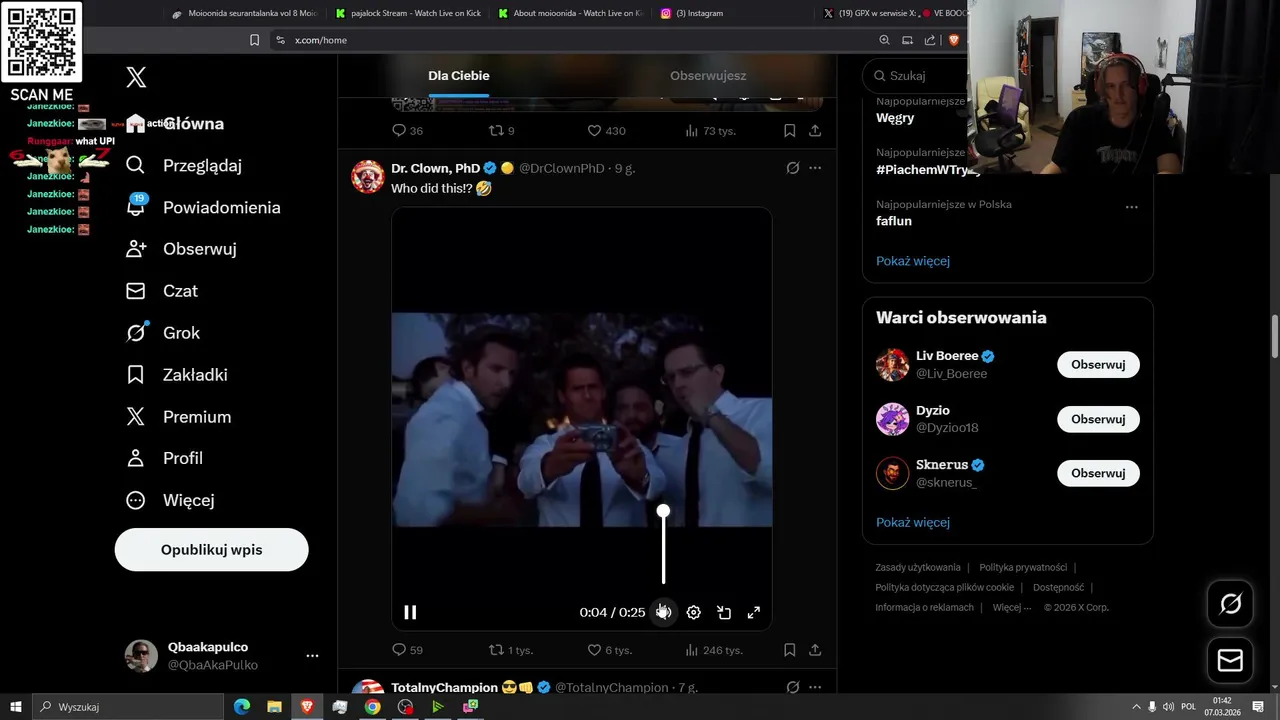Expand Więcej menu in sidebar
The height and width of the screenshot is (720, 1280).
point(171,500)
